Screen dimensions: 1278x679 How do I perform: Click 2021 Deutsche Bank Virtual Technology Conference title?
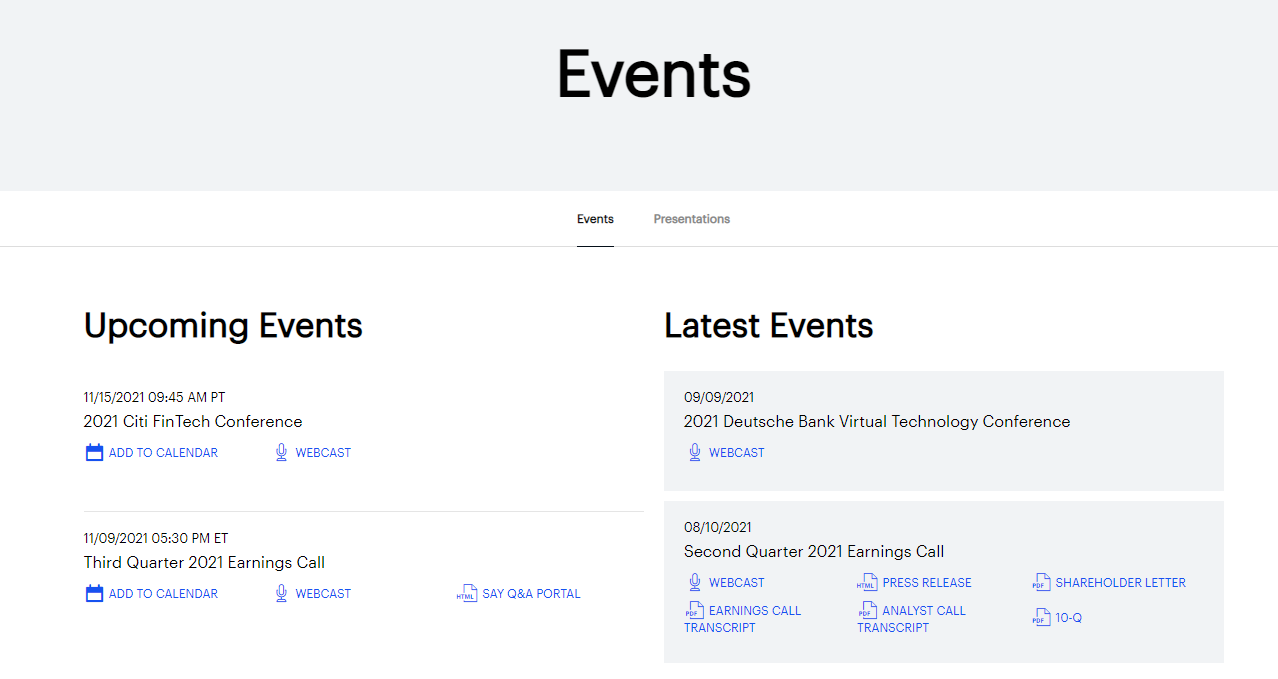tap(877, 422)
